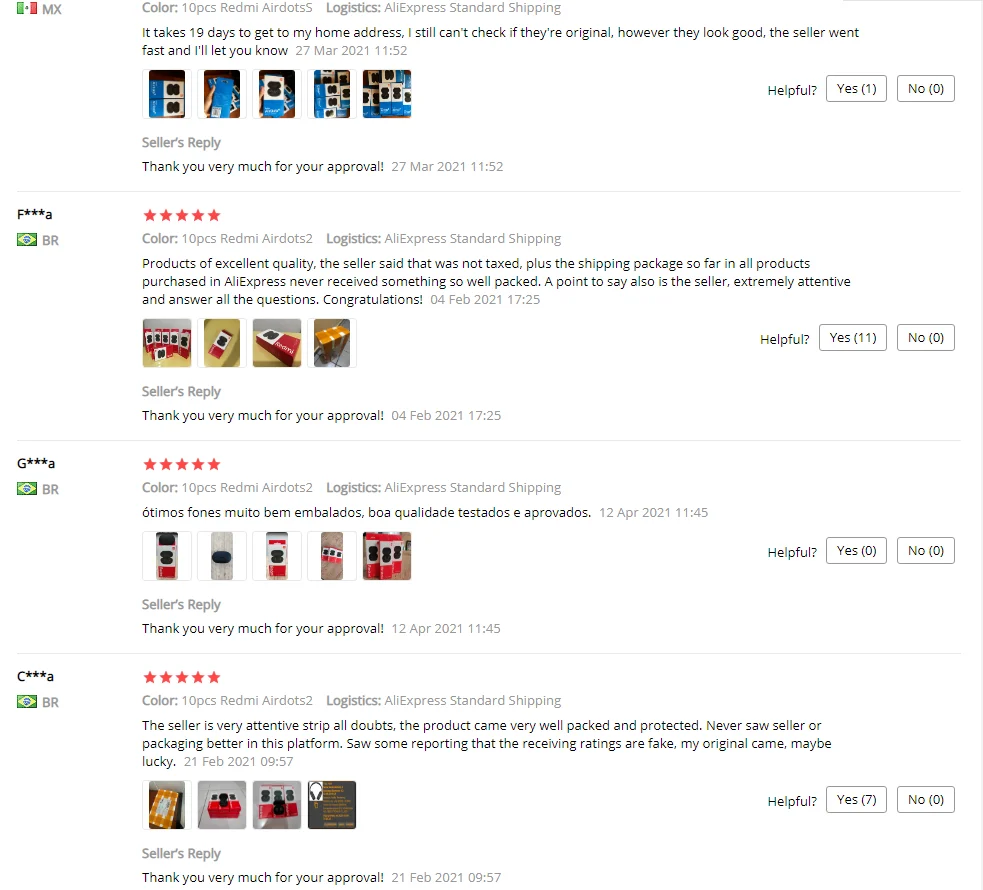Open first photo in the MX review
The width and height of the screenshot is (983, 890).
point(167,94)
